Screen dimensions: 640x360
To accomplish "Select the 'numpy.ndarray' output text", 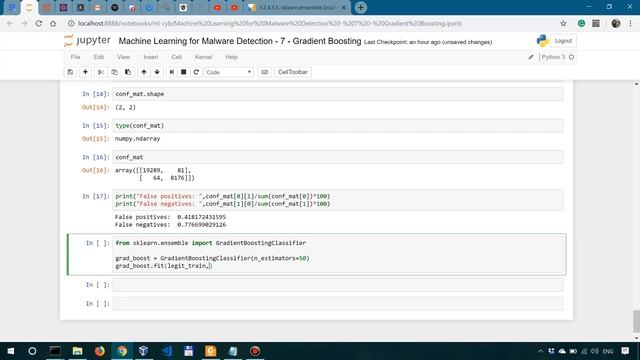I will point(138,139).
